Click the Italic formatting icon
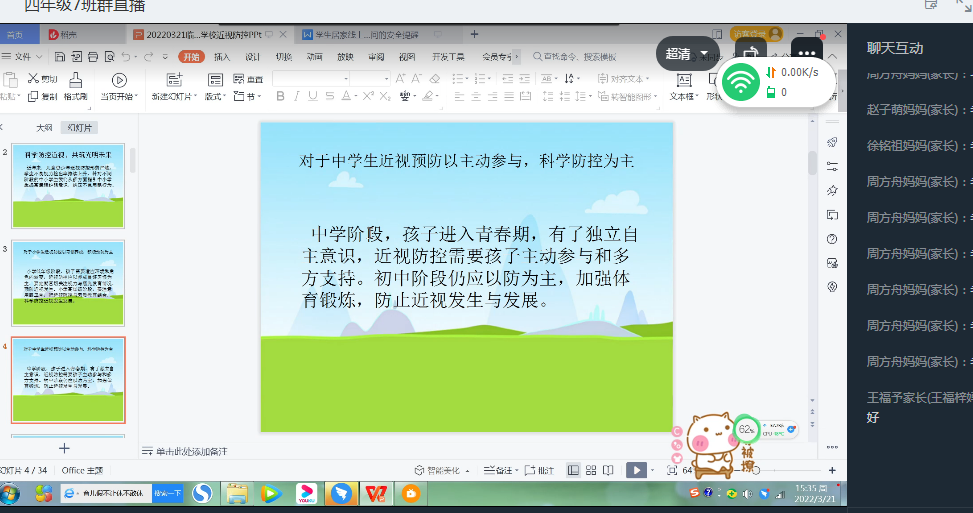 [x=296, y=97]
